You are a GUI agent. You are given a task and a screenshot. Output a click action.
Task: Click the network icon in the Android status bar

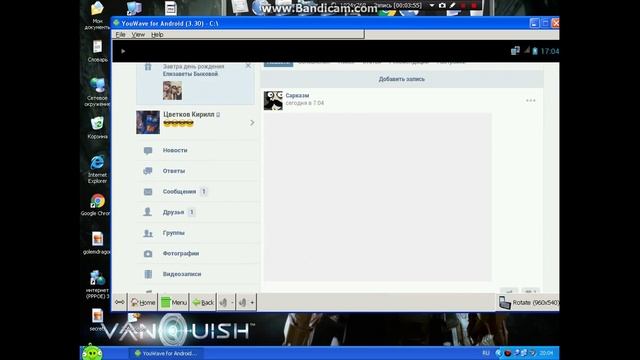tap(515, 51)
